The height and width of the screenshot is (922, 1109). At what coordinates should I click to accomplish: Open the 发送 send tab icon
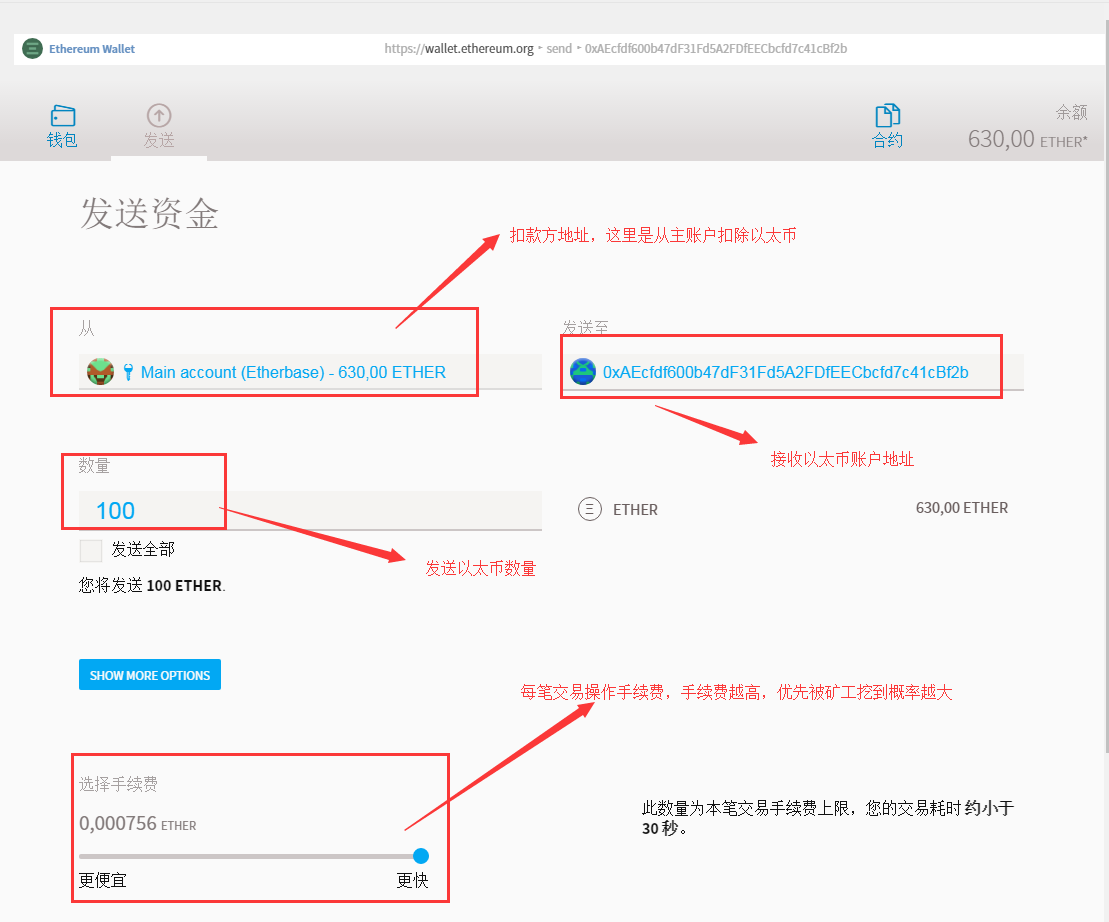(x=159, y=115)
